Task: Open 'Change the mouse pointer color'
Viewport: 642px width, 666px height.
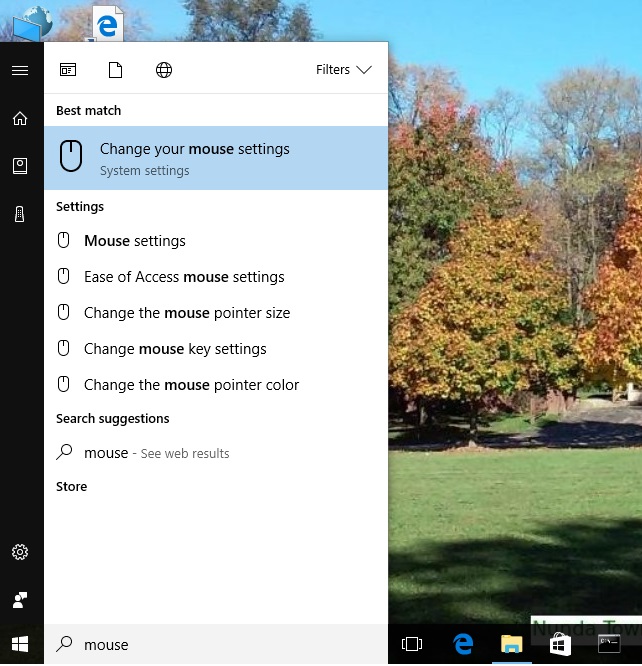Action: [191, 385]
